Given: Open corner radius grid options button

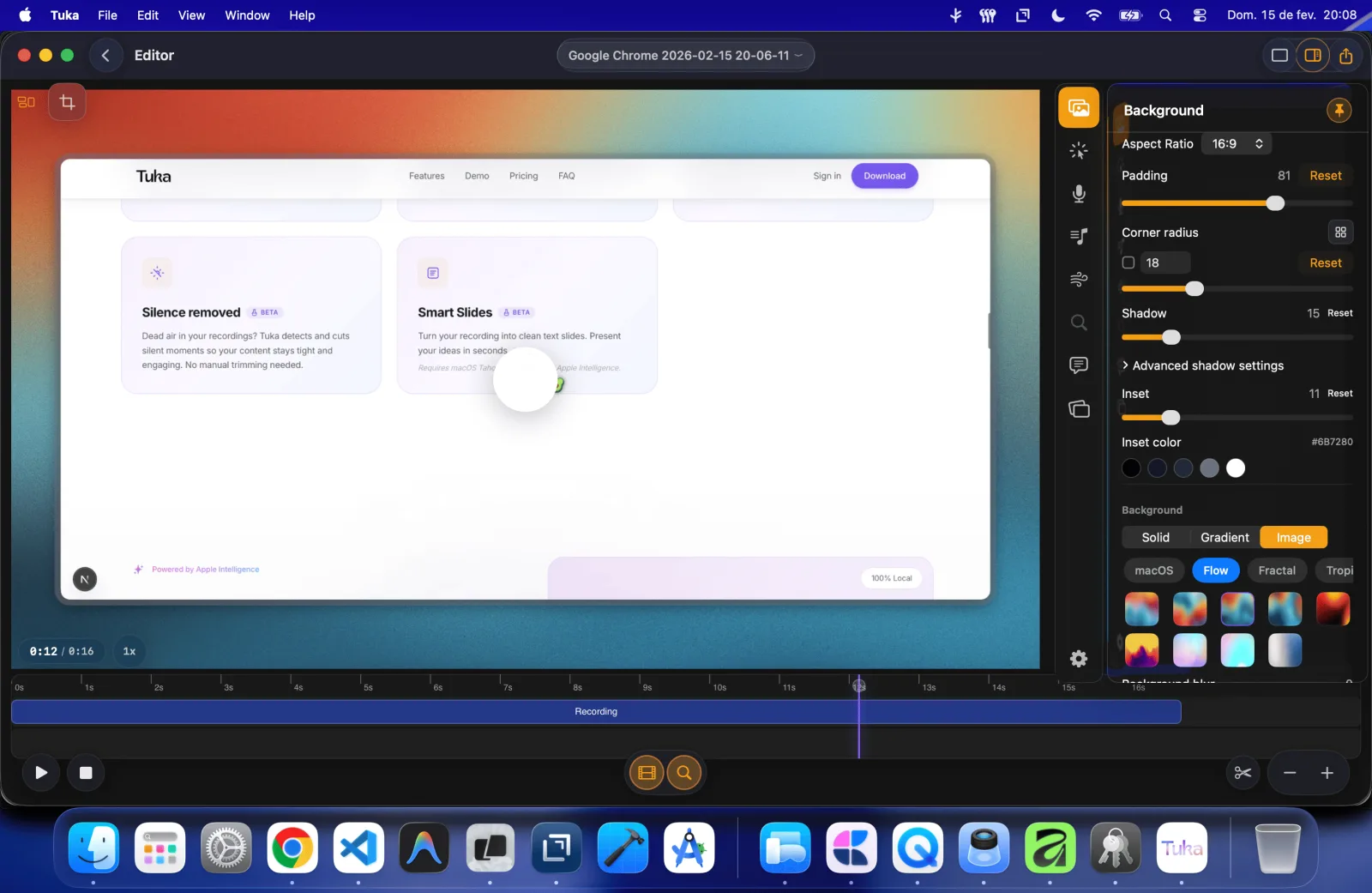Looking at the screenshot, I should pos(1340,232).
